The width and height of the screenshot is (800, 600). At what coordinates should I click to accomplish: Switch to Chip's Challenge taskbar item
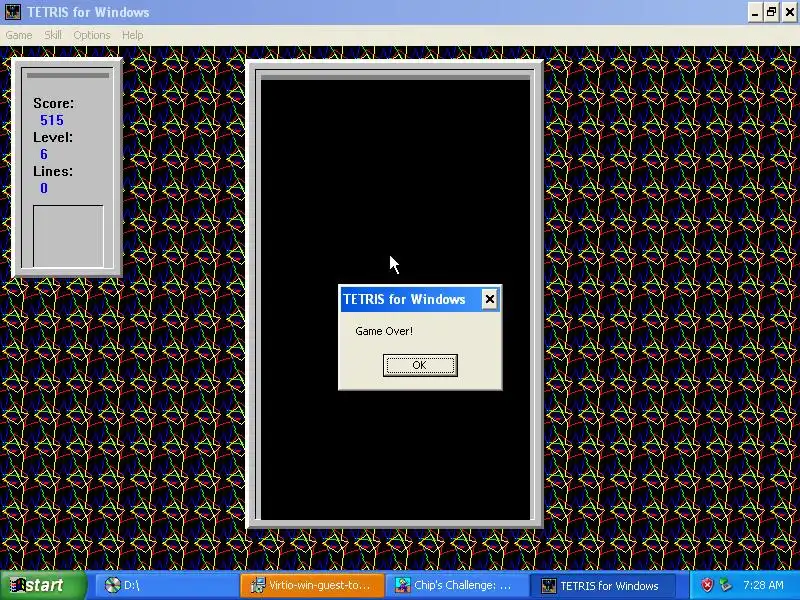(457, 585)
